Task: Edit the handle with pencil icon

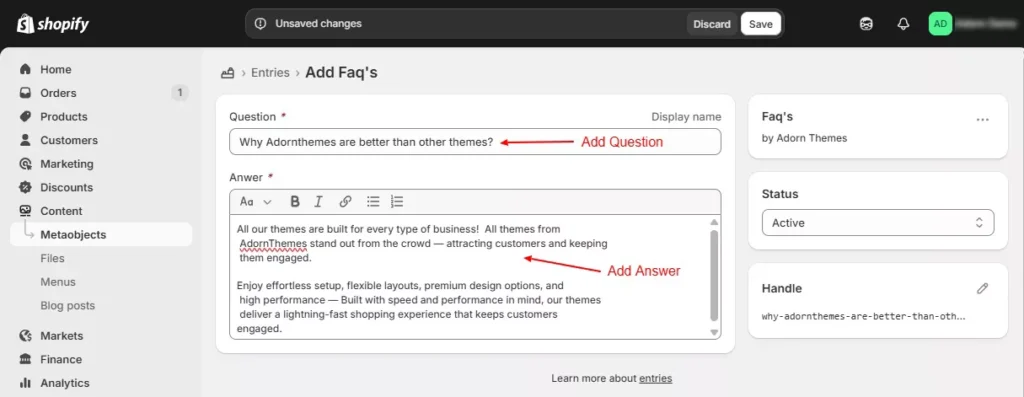Action: tap(982, 289)
